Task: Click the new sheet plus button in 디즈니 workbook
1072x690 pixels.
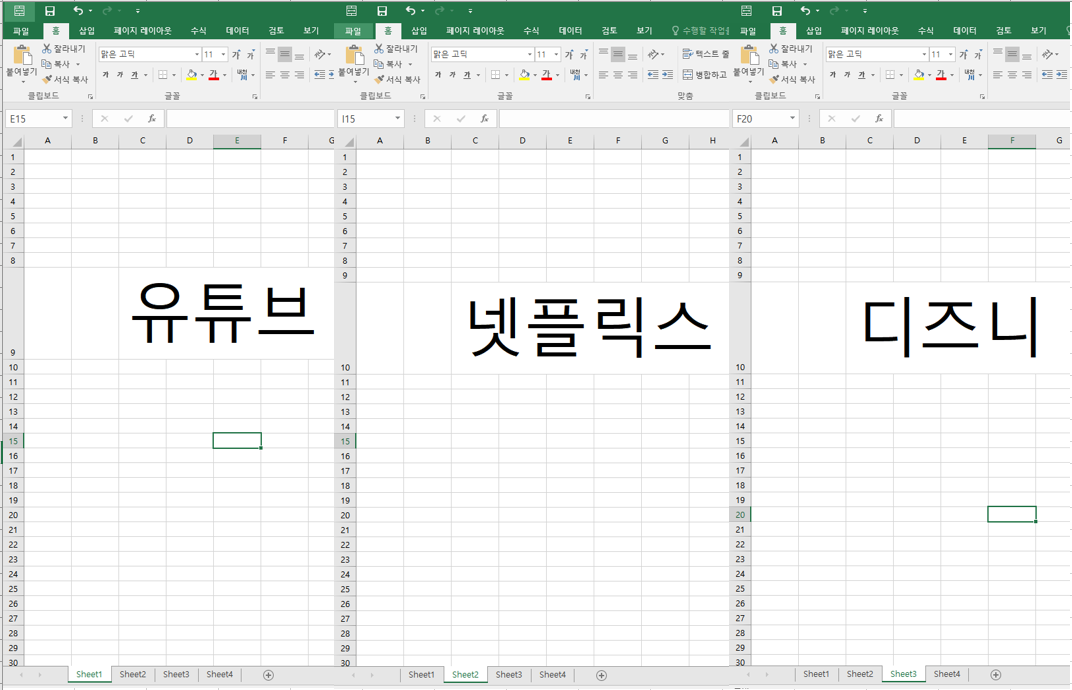Action: (995, 674)
